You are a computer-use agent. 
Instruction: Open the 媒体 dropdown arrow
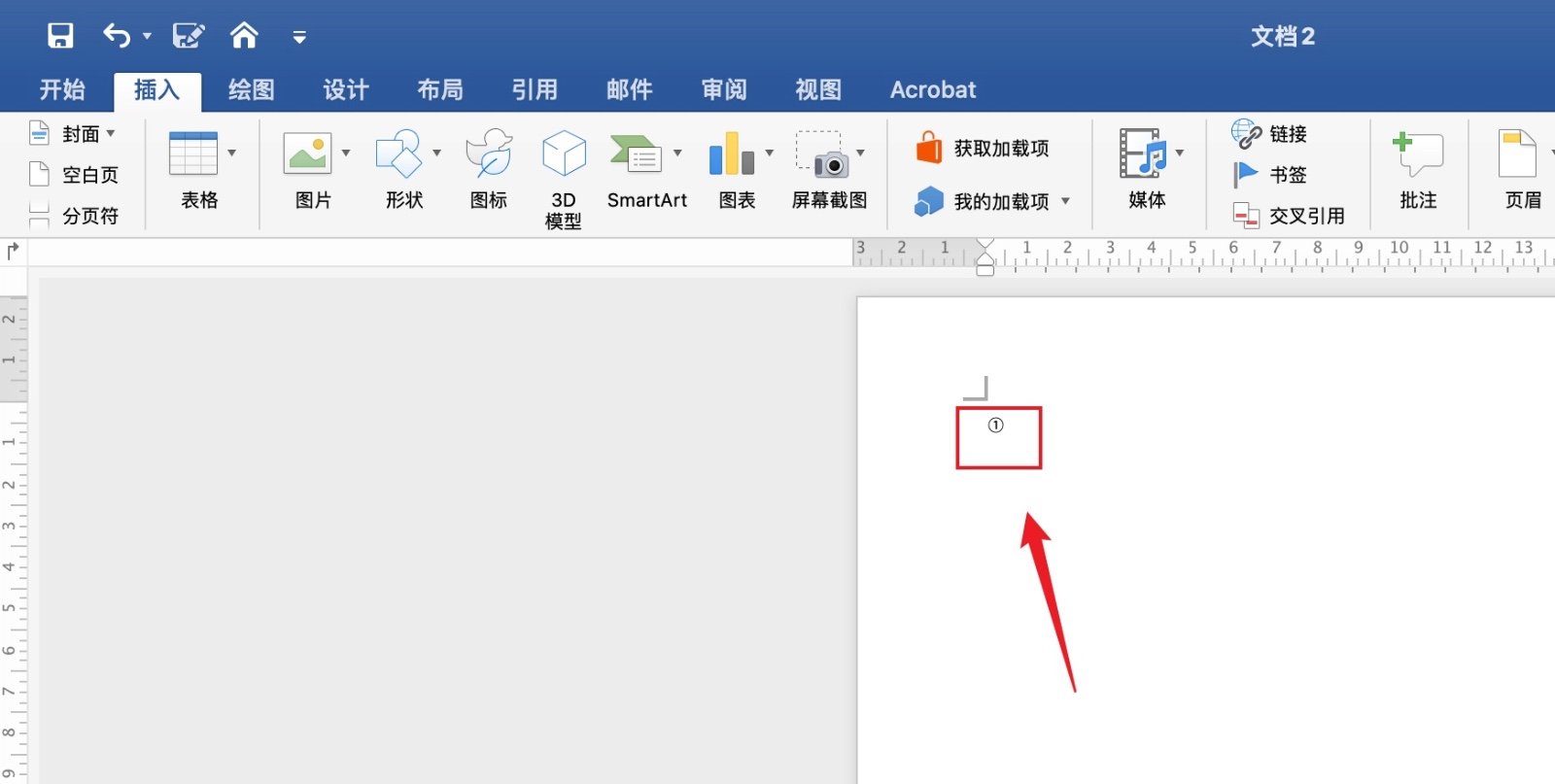coord(1179,153)
